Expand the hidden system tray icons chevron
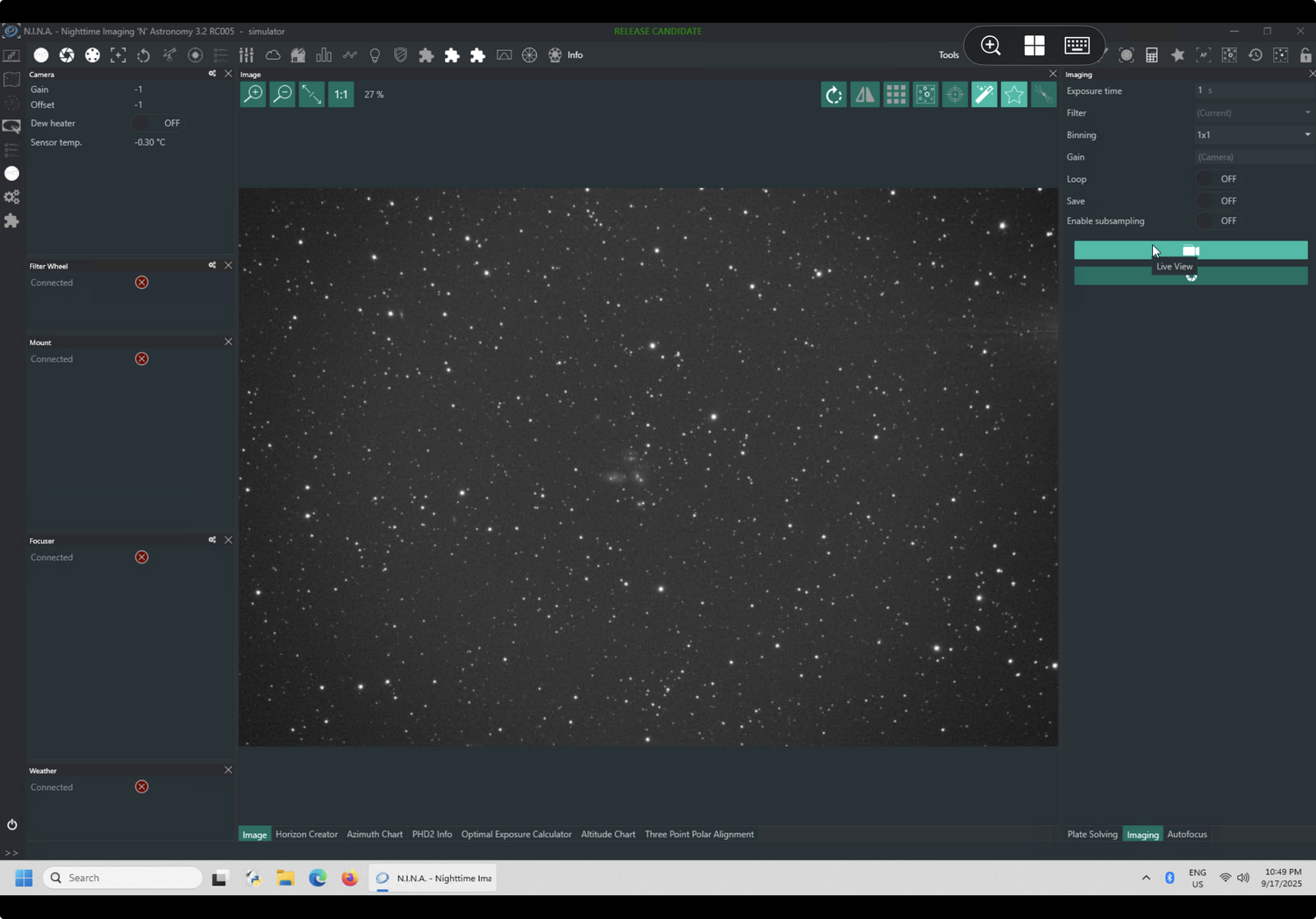 point(1146,878)
